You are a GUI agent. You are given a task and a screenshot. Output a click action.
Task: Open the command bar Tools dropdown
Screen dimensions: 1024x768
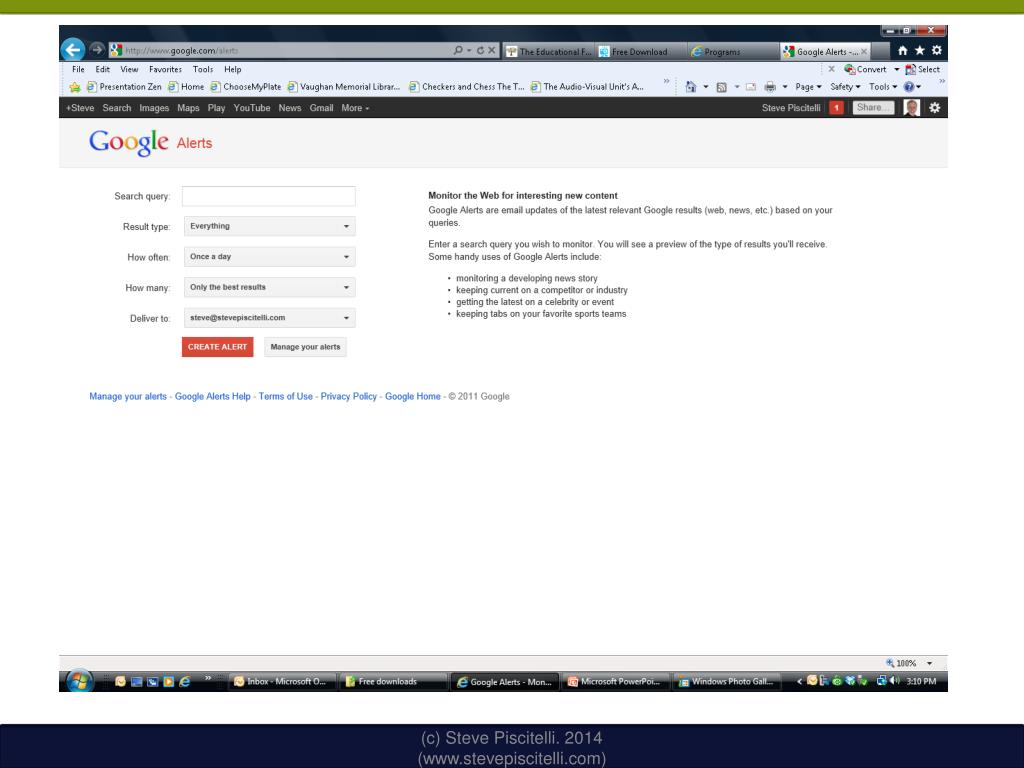click(883, 87)
